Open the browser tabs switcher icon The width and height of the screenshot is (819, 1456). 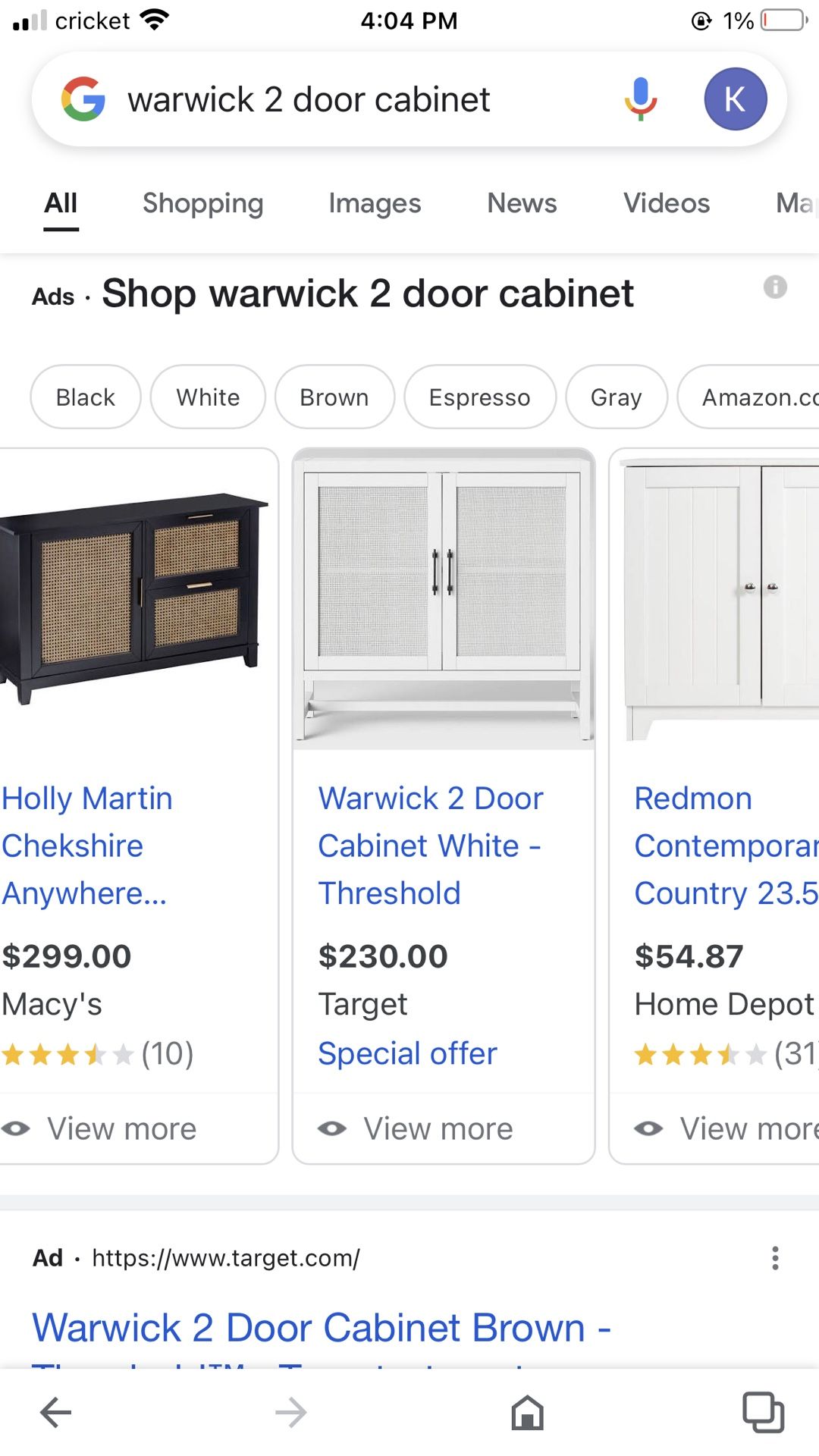[x=763, y=1413]
